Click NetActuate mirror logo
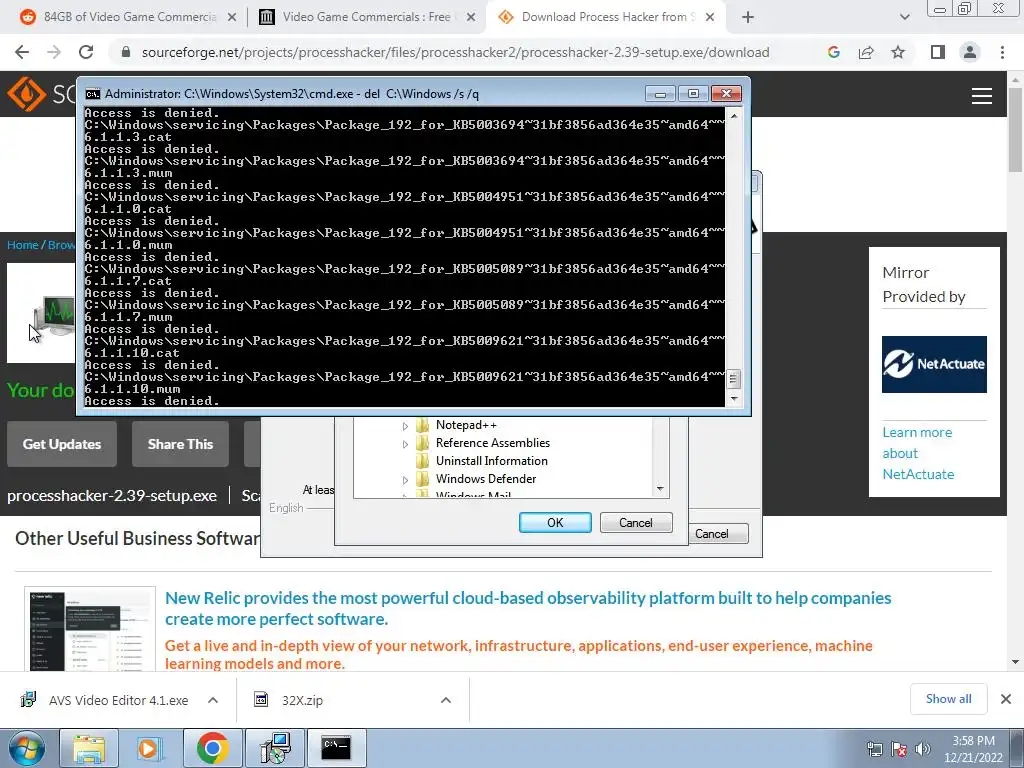The image size is (1024, 768). click(x=934, y=364)
